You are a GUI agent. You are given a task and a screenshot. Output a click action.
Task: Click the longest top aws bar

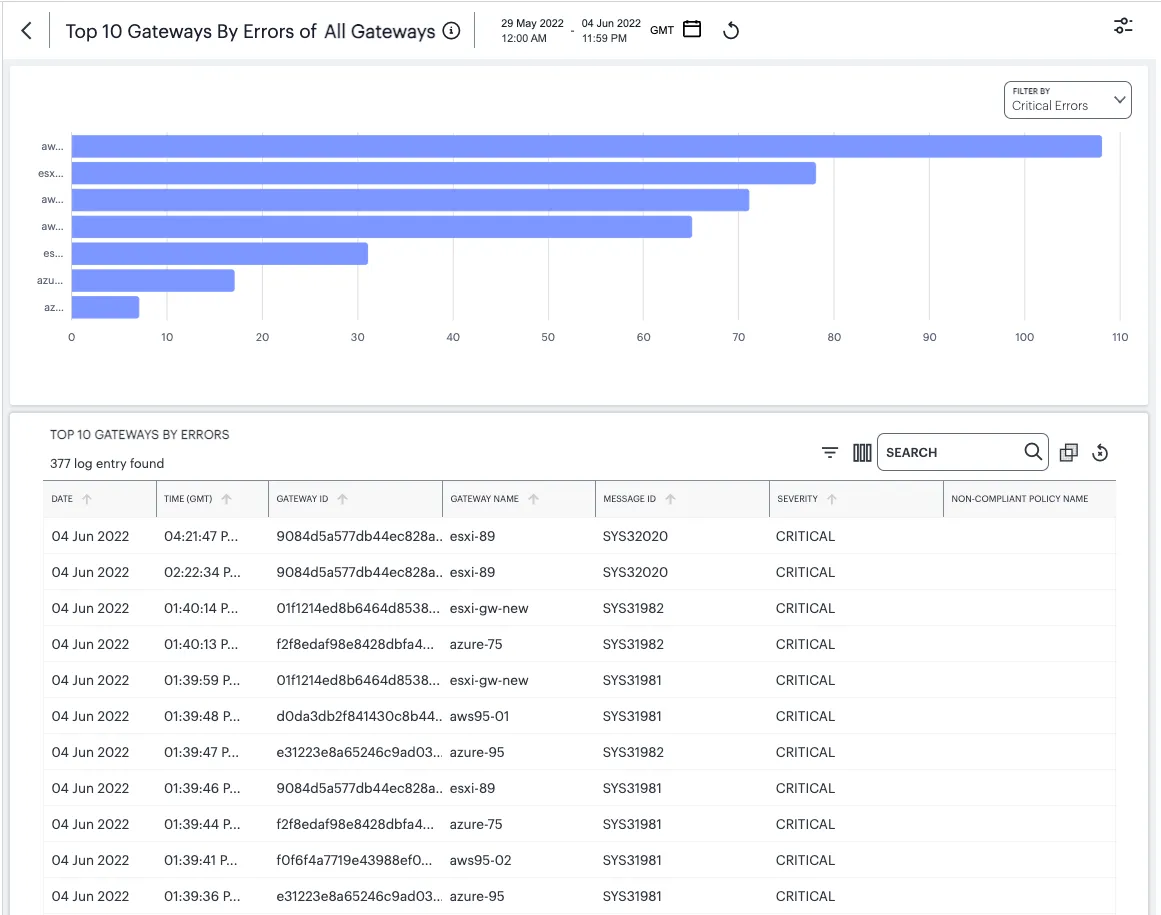(x=586, y=147)
